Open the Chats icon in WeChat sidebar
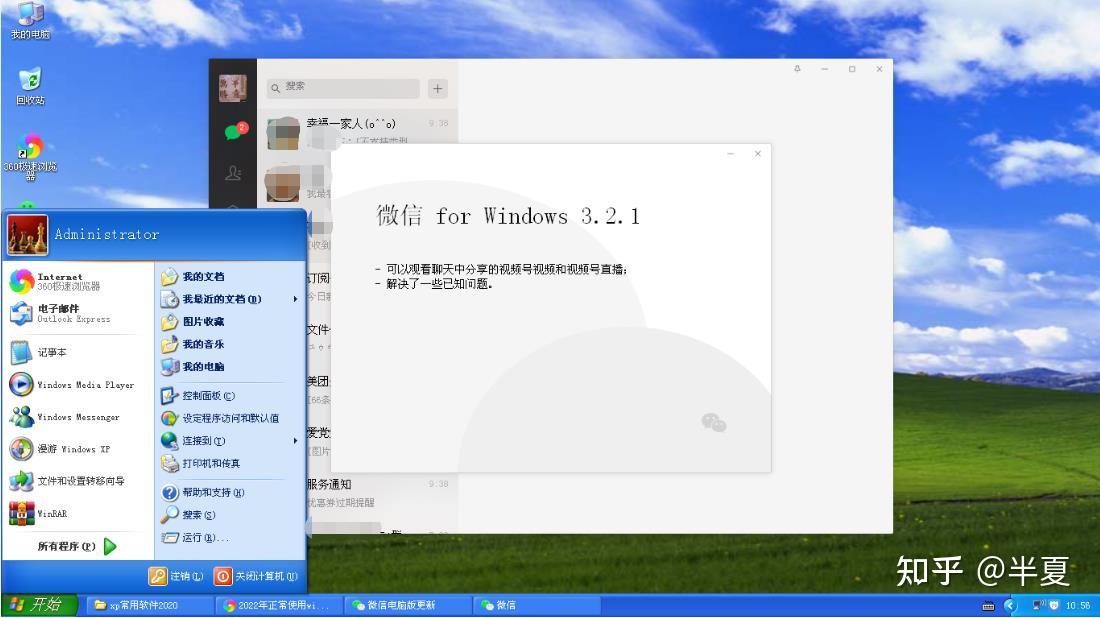 pos(233,130)
